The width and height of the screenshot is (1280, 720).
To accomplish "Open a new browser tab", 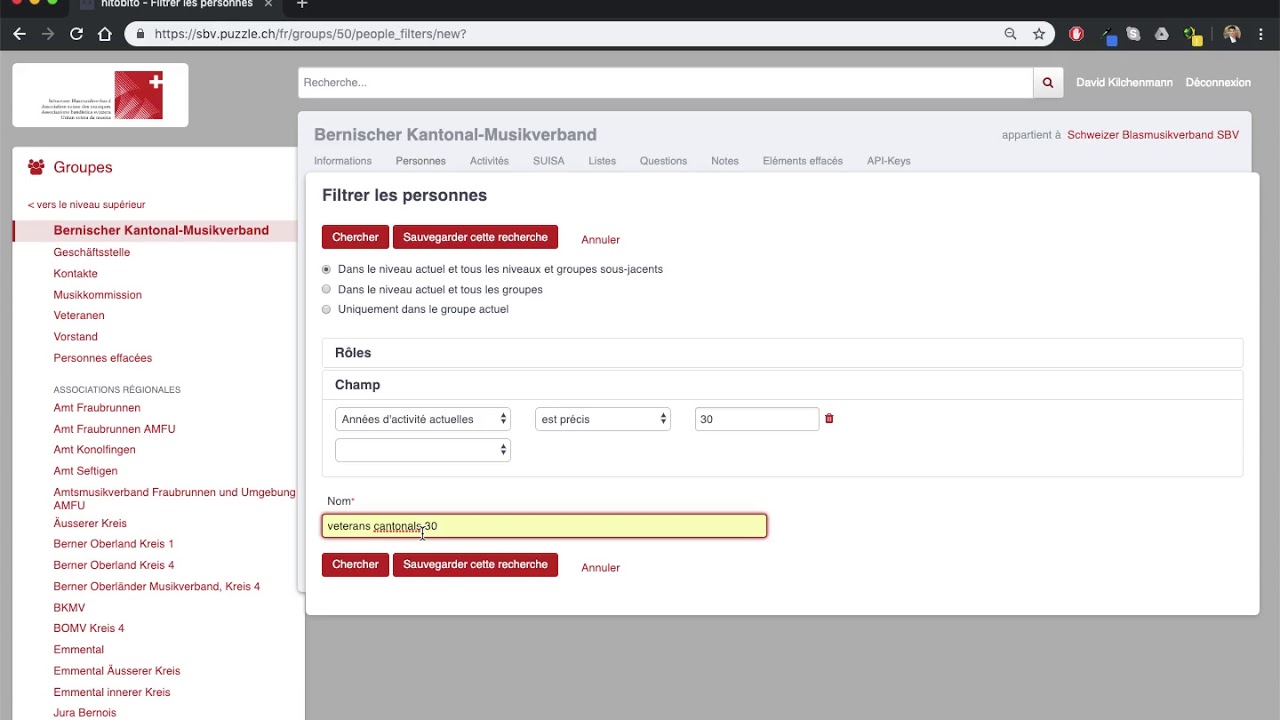I will coord(302,4).
